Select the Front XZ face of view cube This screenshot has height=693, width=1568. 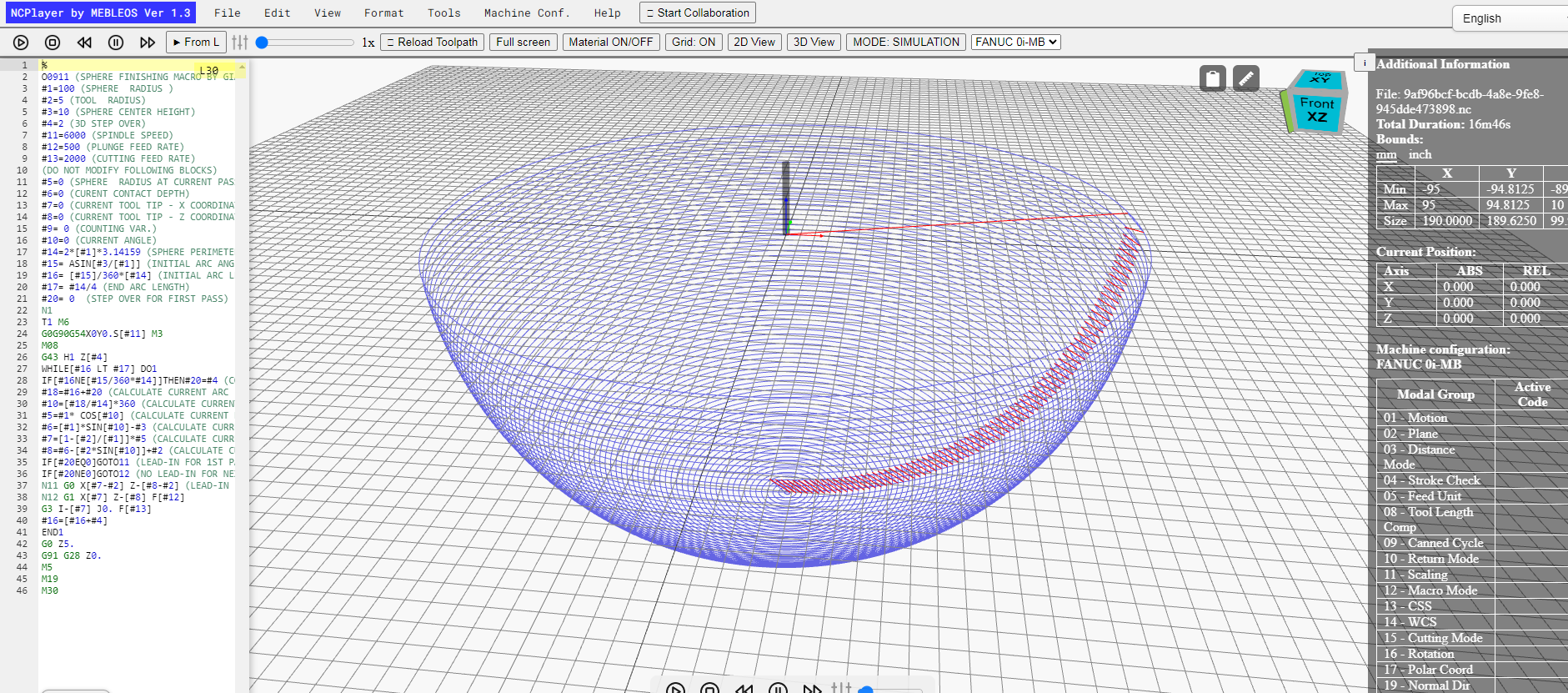(1317, 110)
